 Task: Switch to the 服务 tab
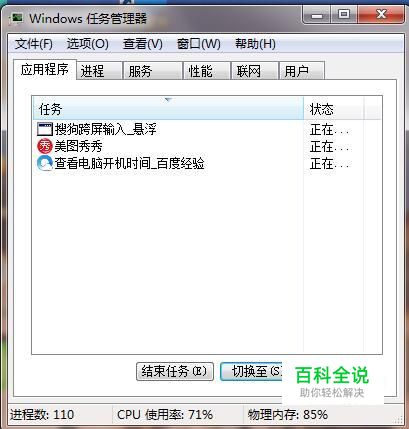point(153,70)
